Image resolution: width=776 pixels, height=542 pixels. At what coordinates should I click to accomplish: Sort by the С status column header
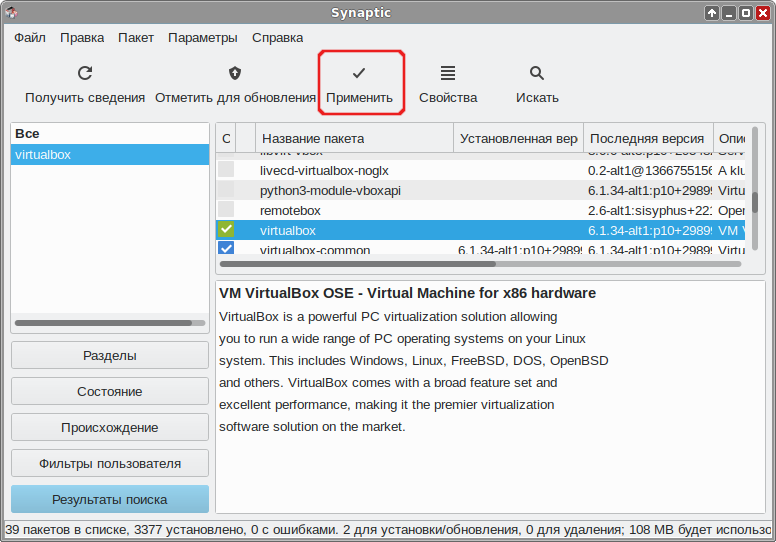pos(226,139)
